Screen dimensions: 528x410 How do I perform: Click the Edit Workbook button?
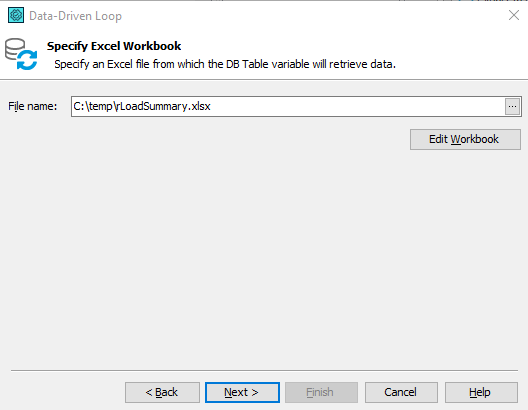point(465,139)
